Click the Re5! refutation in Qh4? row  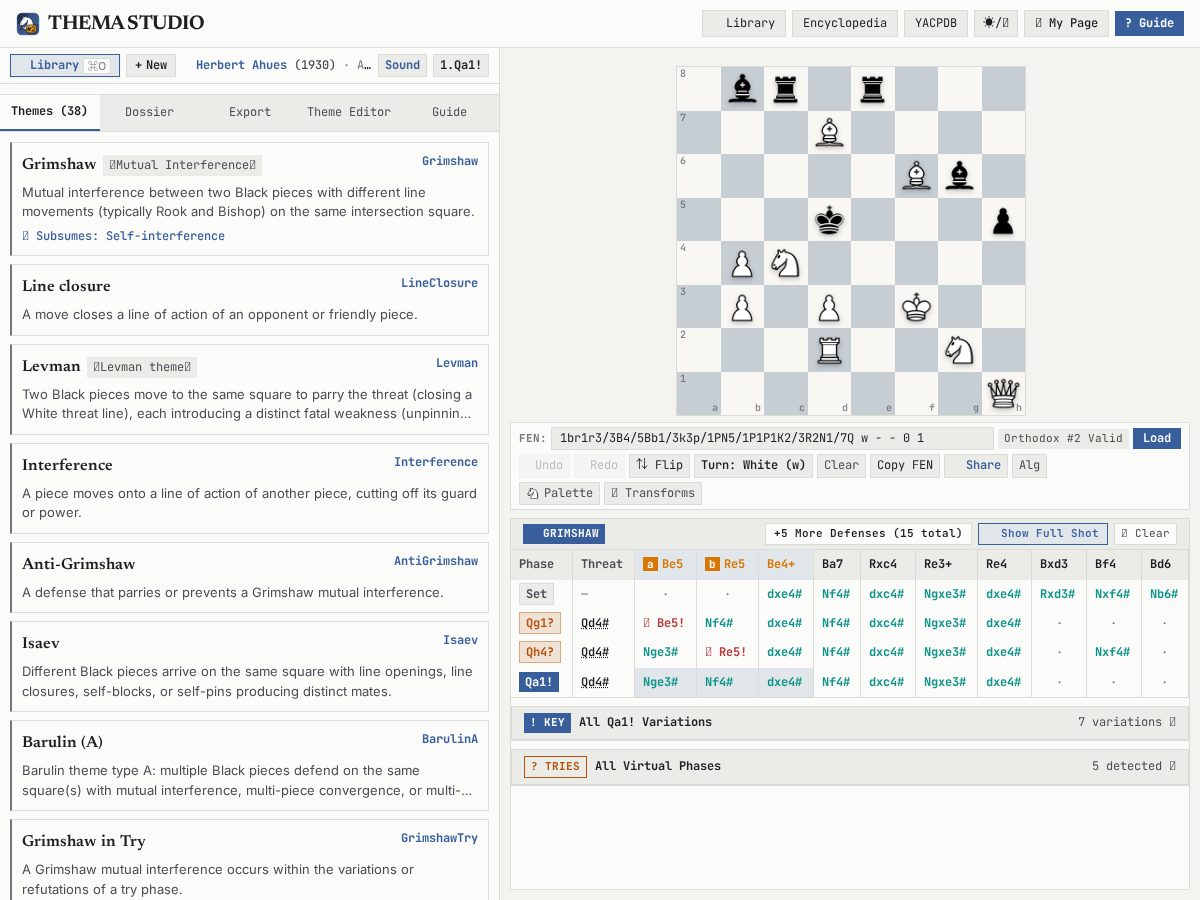coord(726,652)
